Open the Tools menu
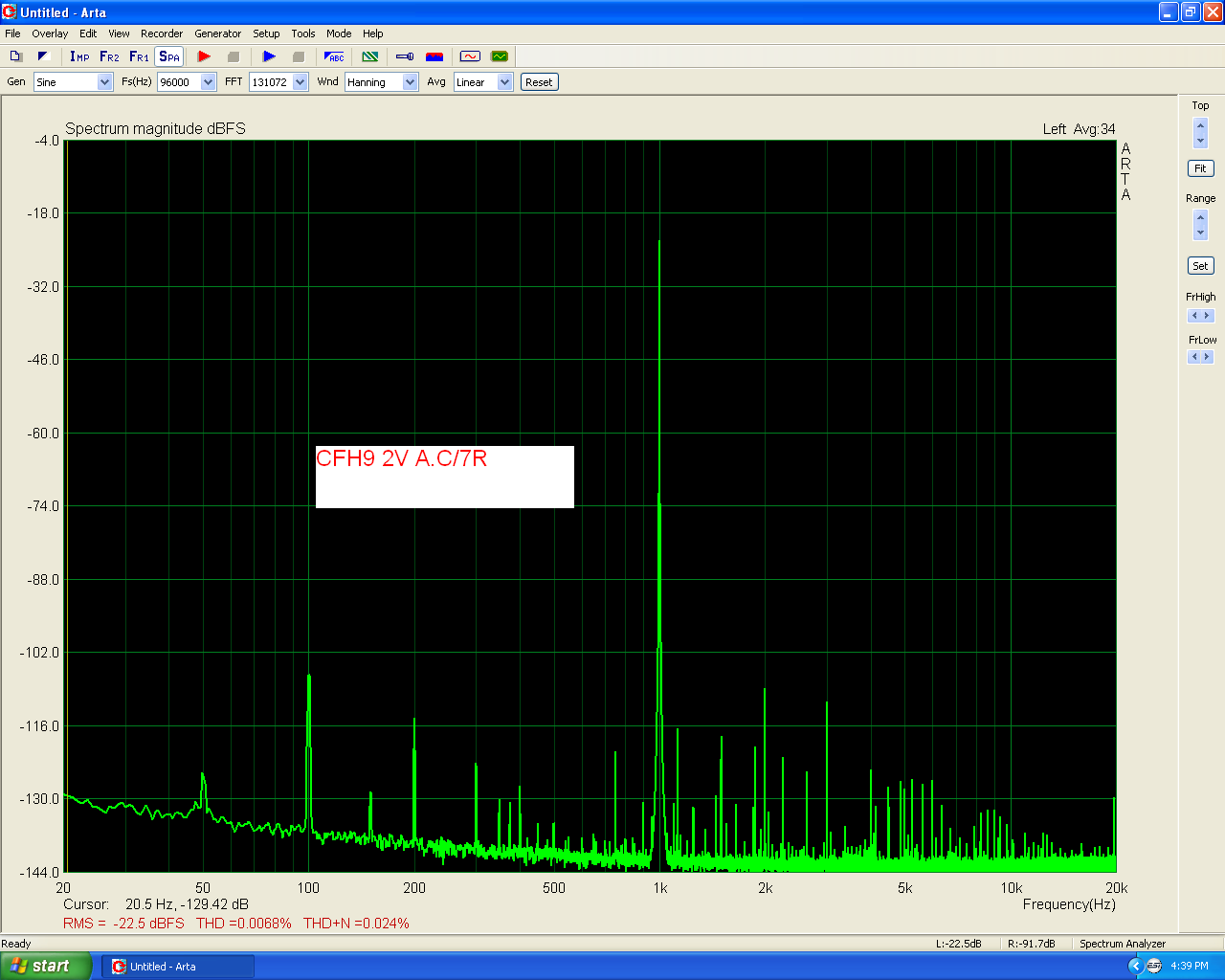This screenshot has height=980, width=1225. (303, 33)
